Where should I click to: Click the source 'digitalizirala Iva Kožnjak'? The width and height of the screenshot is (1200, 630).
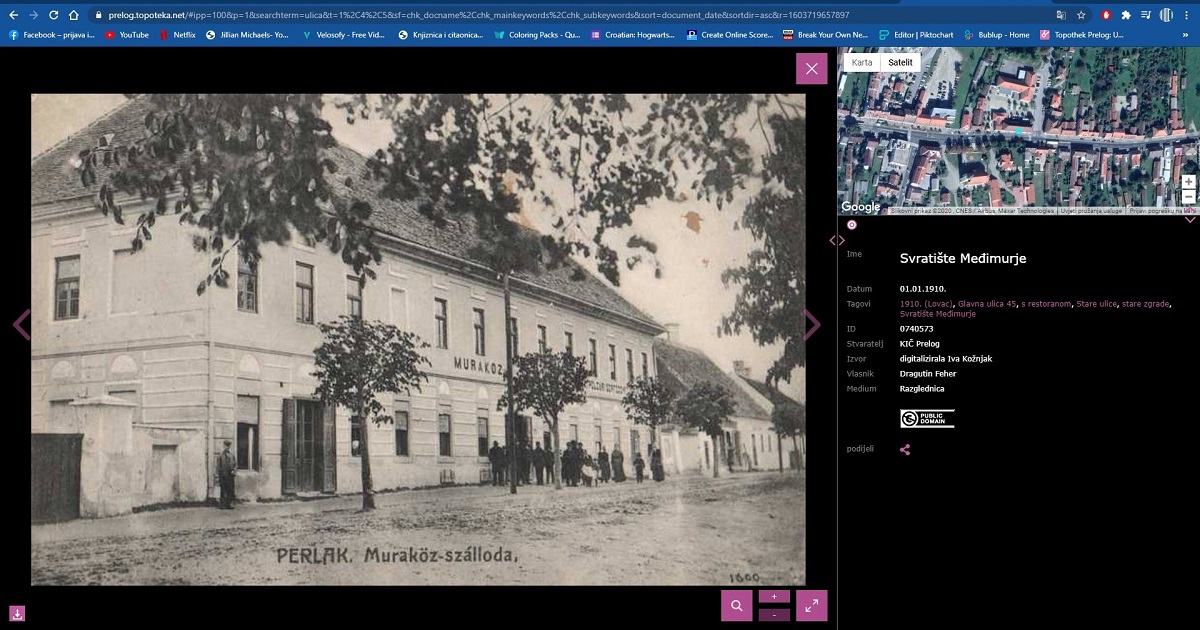point(946,359)
